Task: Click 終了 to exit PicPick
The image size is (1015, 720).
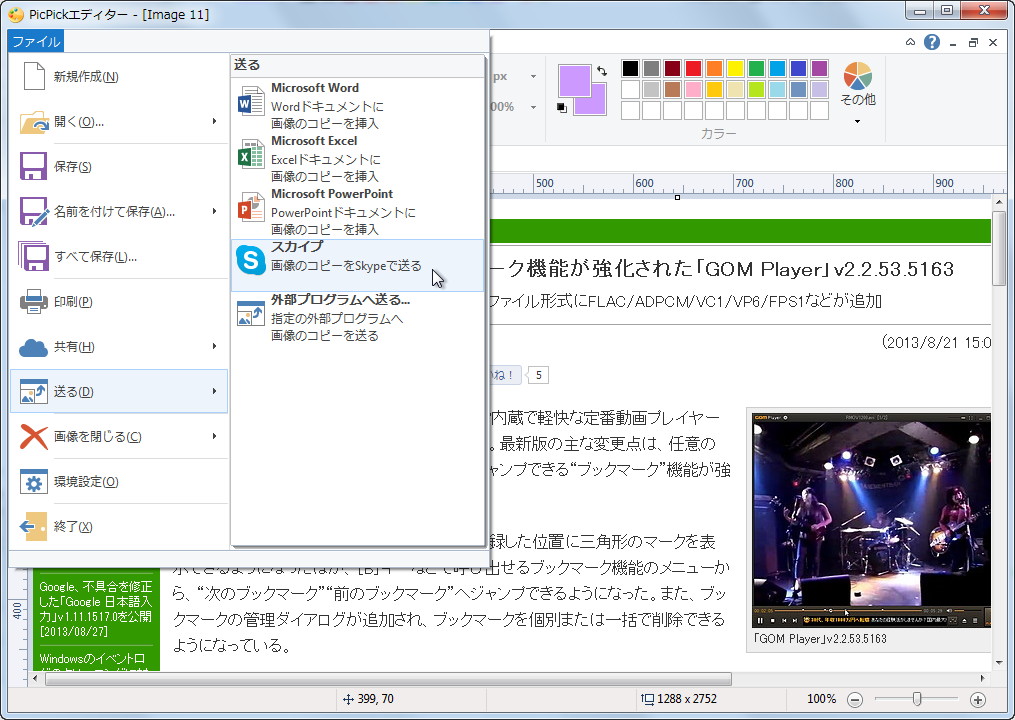Action: [x=100, y=527]
